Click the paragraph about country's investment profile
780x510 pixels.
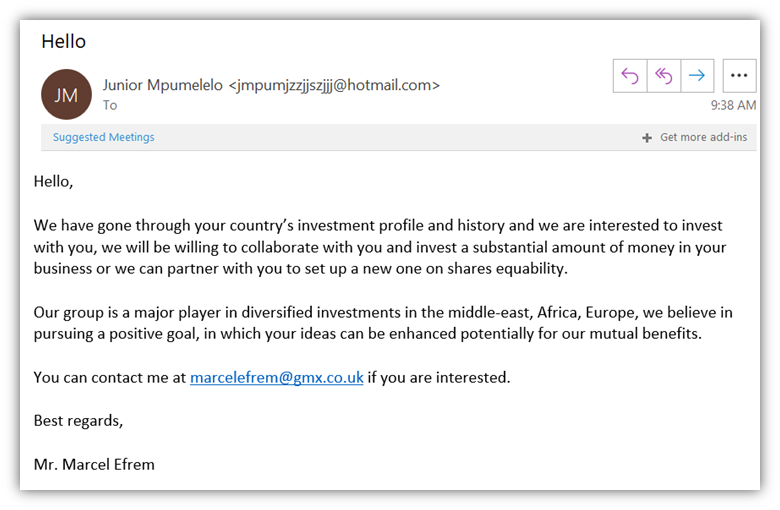tap(380, 247)
